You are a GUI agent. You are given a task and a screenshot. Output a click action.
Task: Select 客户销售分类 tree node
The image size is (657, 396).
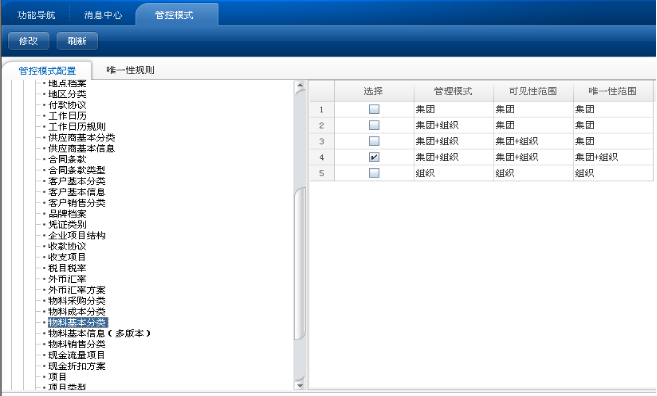click(x=77, y=203)
